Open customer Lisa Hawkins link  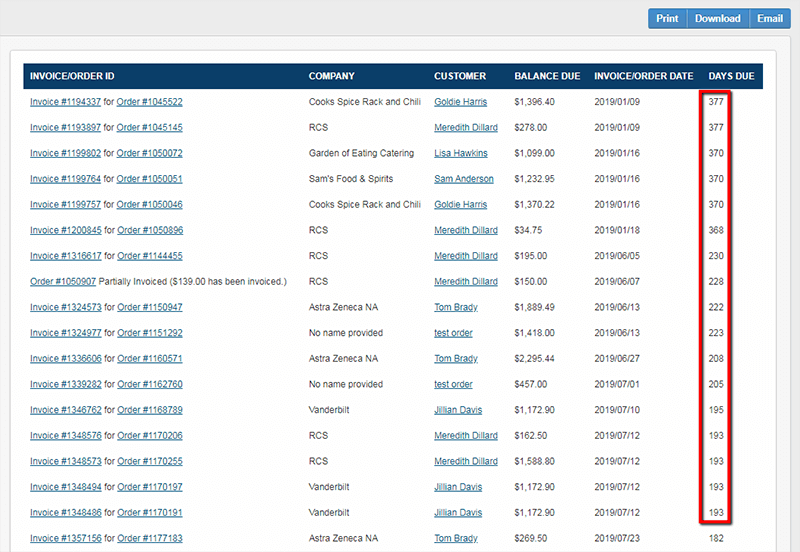pos(461,154)
